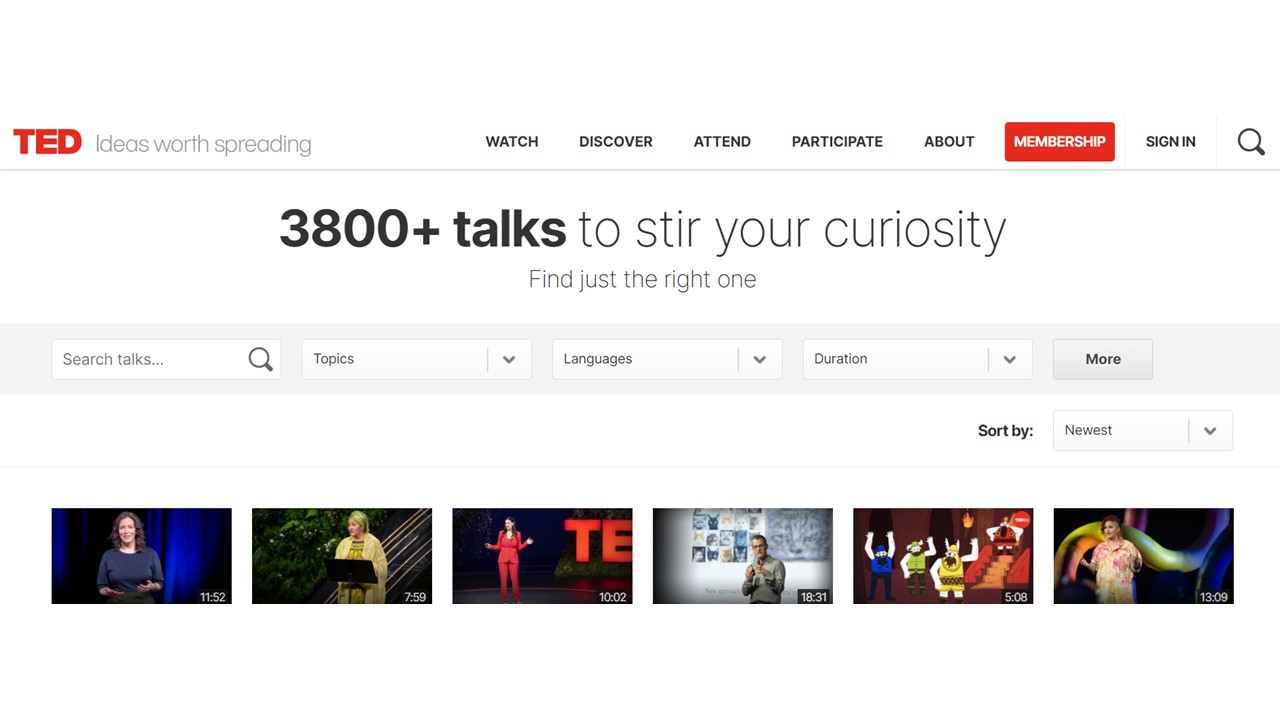Expand the Topics dropdown arrow

(509, 359)
